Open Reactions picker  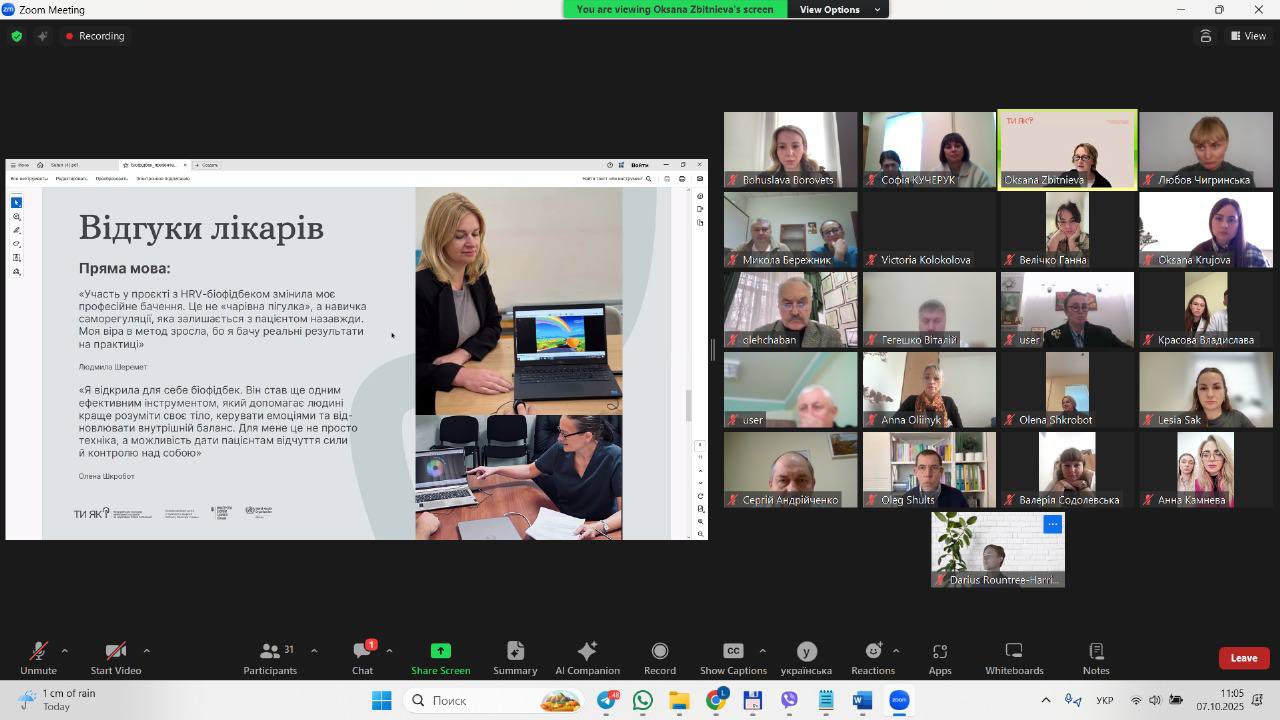[873, 657]
